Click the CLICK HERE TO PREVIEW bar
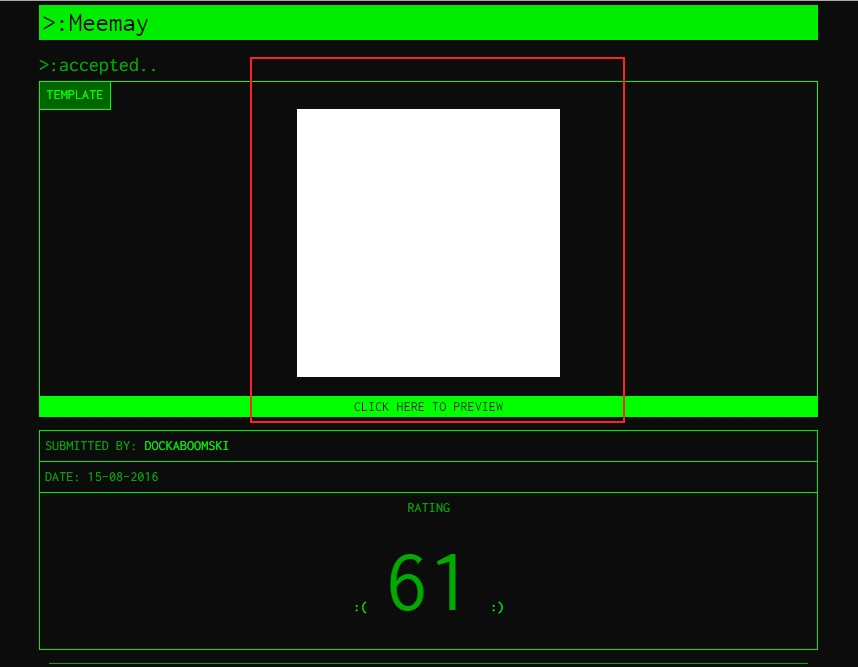Screen dimensions: 858x667 (x=428, y=407)
